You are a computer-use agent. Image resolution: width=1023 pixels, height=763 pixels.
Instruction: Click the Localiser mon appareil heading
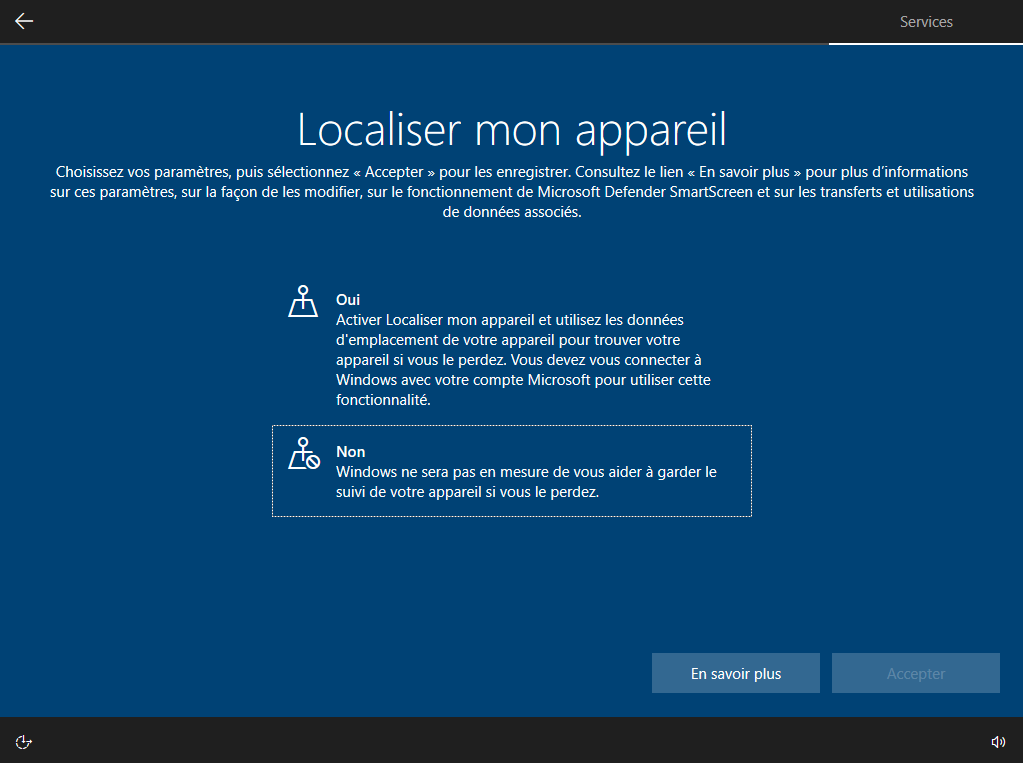click(512, 130)
